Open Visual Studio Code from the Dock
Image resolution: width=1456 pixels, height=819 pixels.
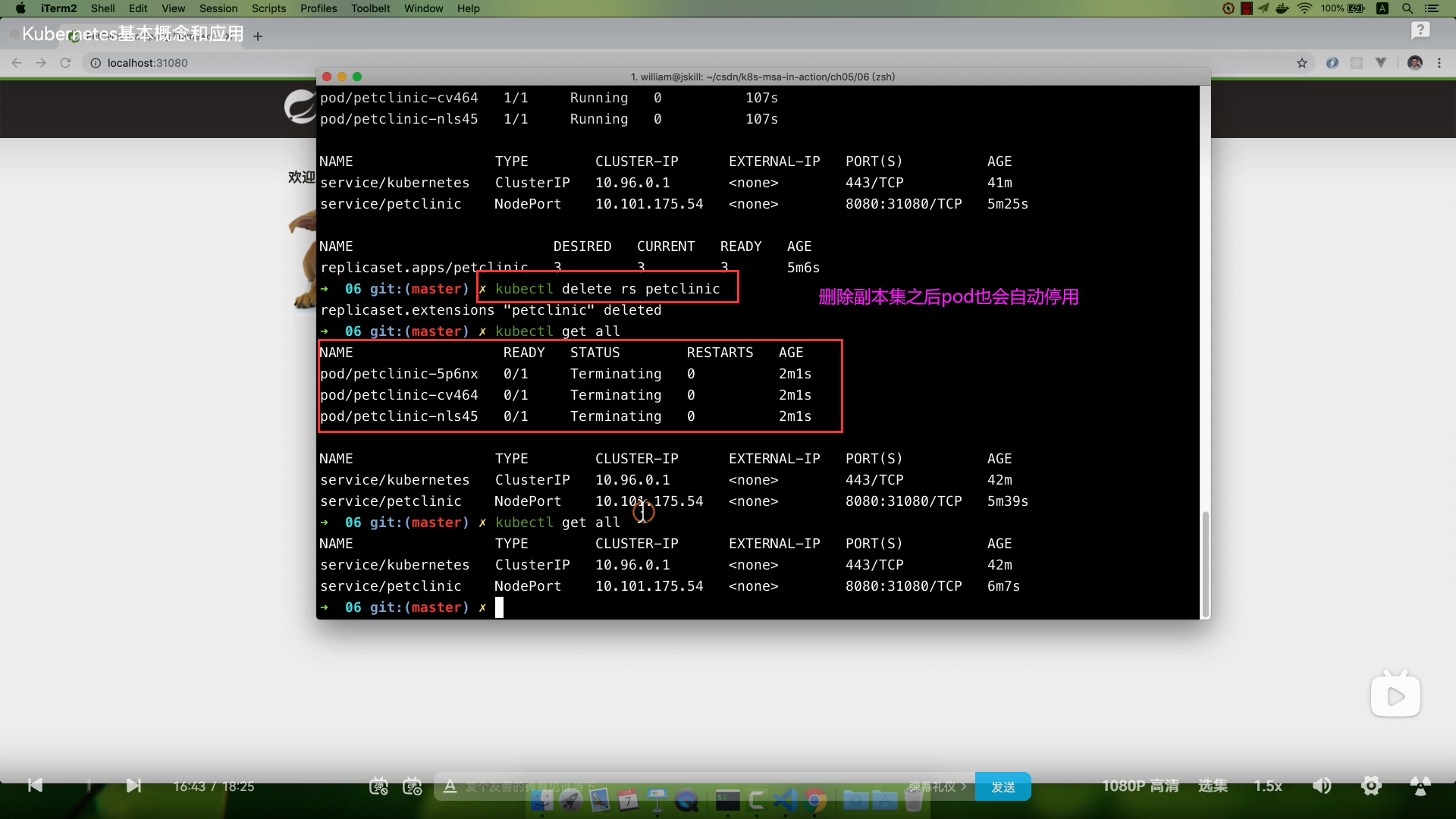786,800
